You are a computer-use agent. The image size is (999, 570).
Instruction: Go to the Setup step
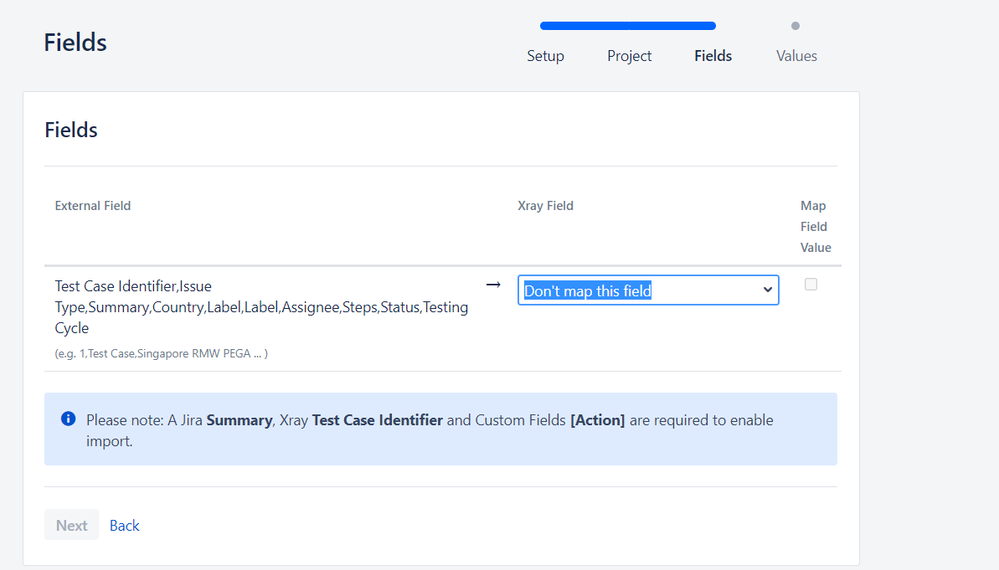[545, 56]
